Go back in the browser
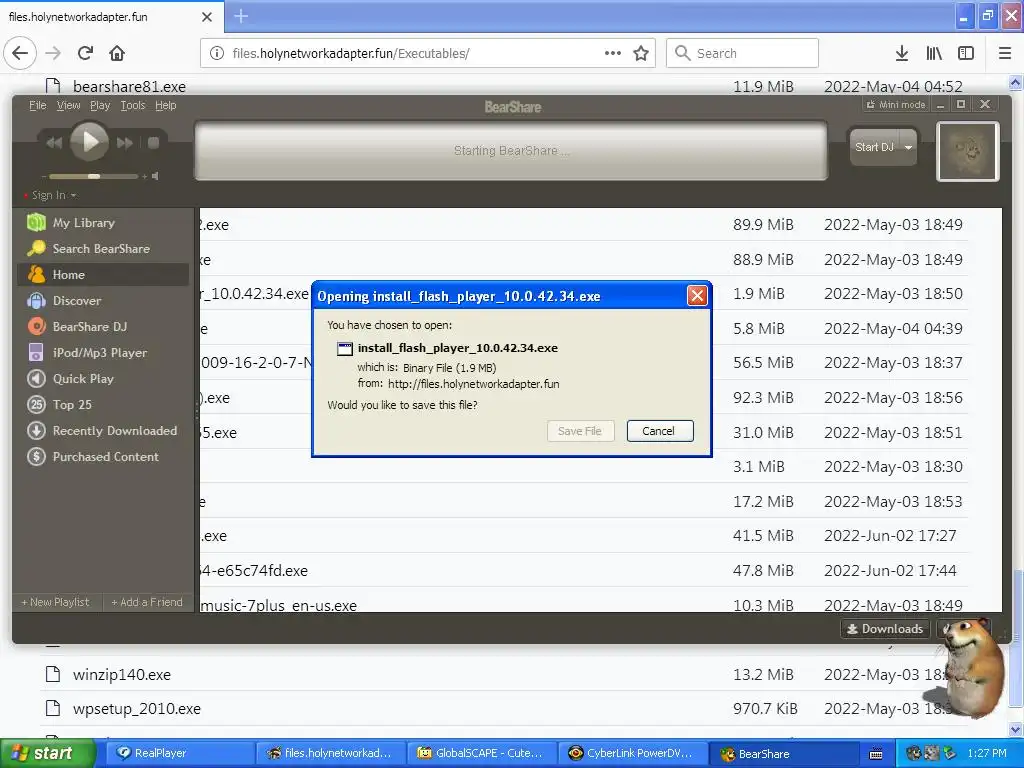Image resolution: width=1024 pixels, height=768 pixels. (x=20, y=53)
